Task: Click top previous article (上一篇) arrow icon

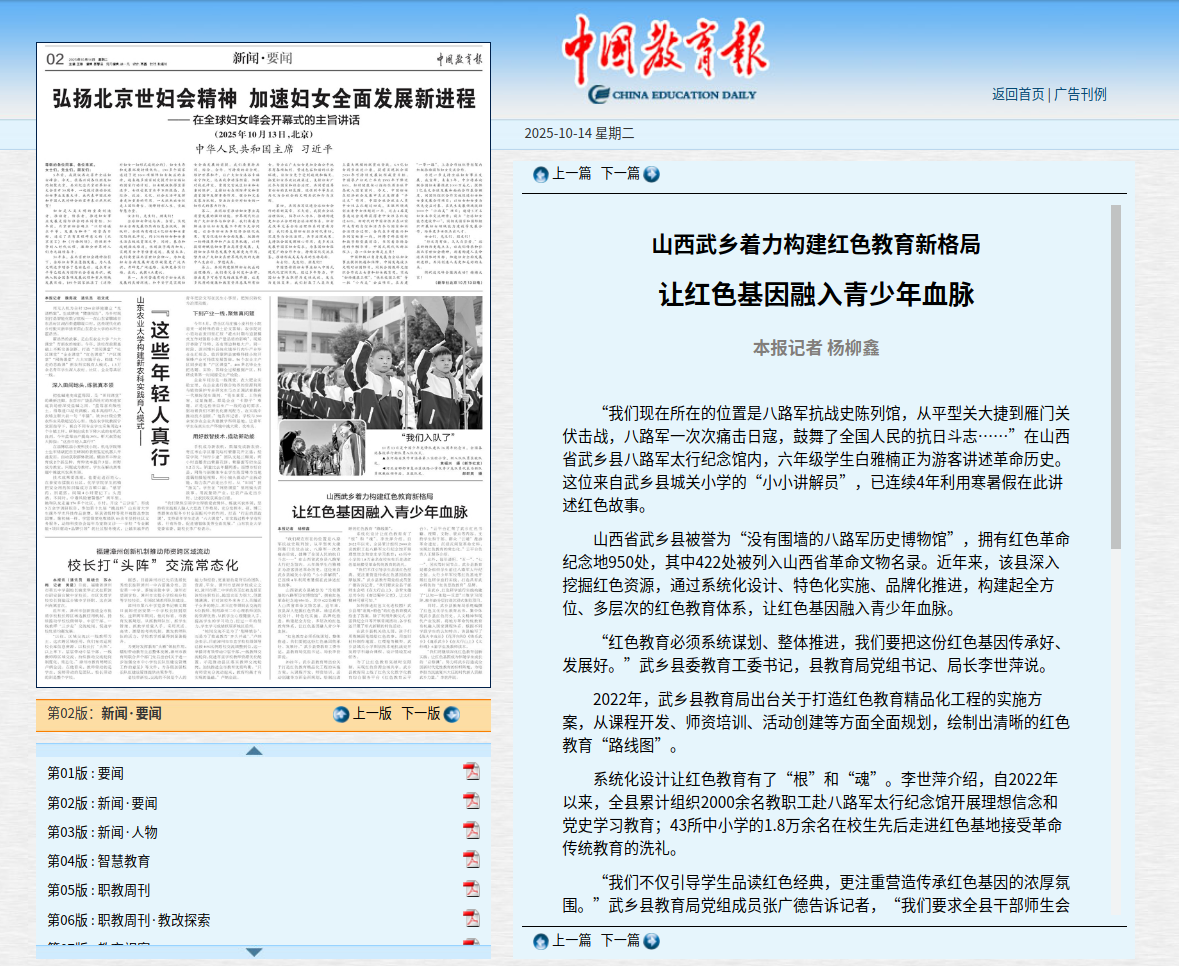Action: [541, 174]
